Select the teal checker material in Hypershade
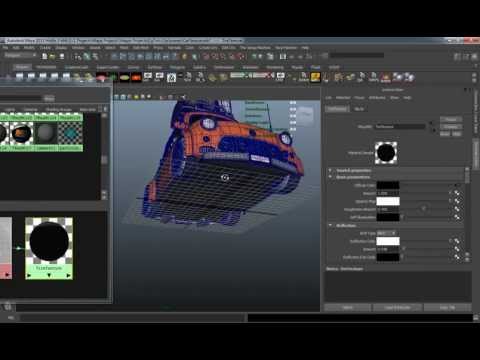The image size is (480, 360). [70, 133]
